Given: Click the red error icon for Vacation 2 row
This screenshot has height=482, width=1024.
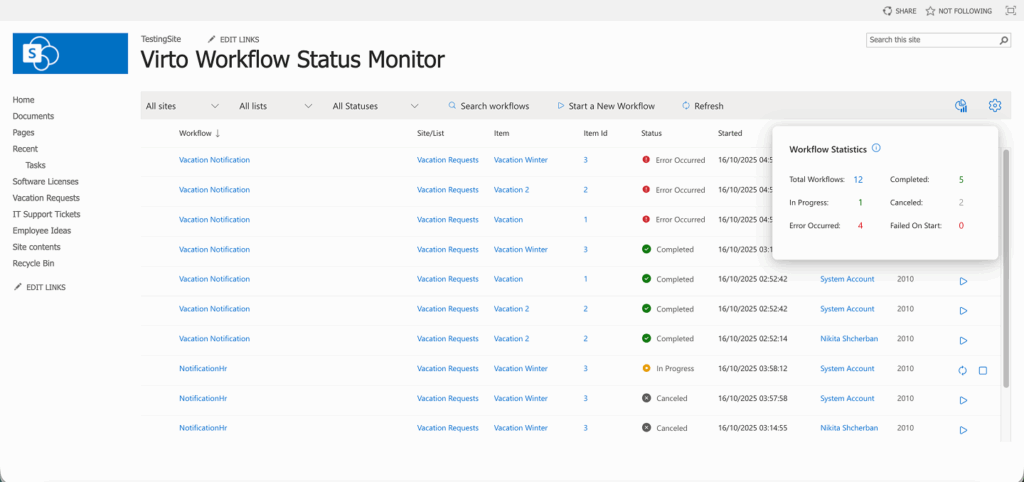Looking at the screenshot, I should point(647,189).
